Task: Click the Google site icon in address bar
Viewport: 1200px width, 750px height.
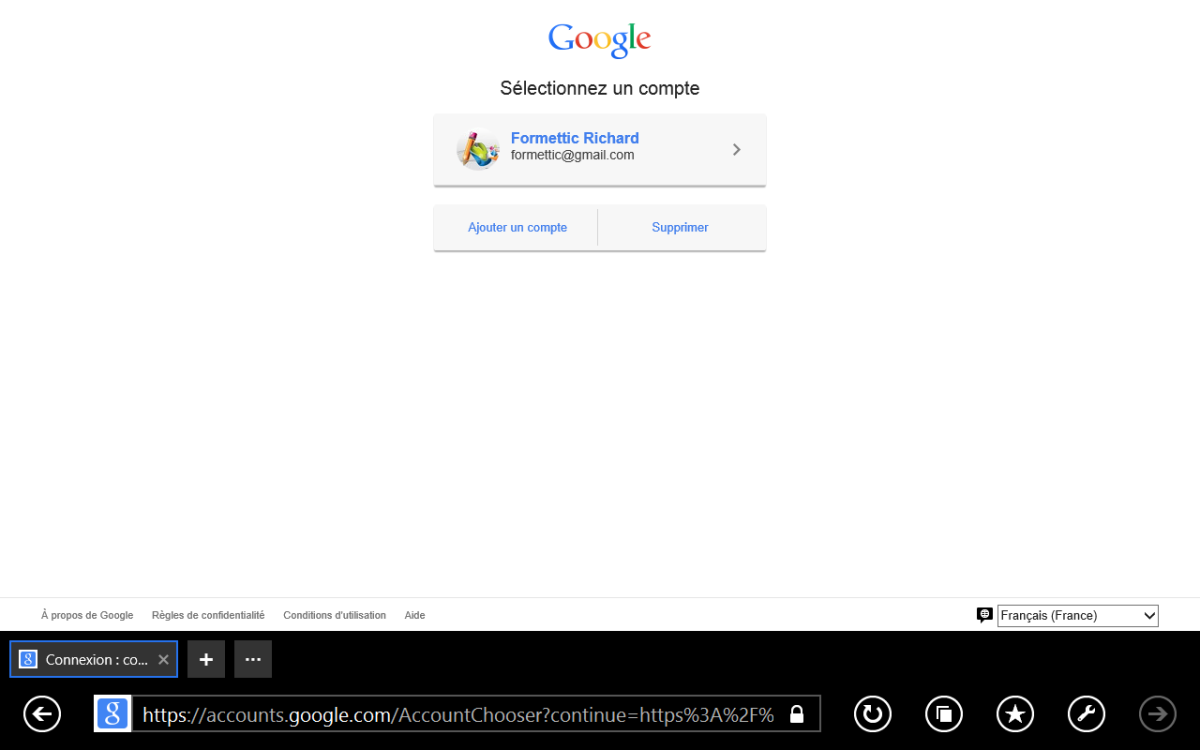Action: [x=113, y=714]
